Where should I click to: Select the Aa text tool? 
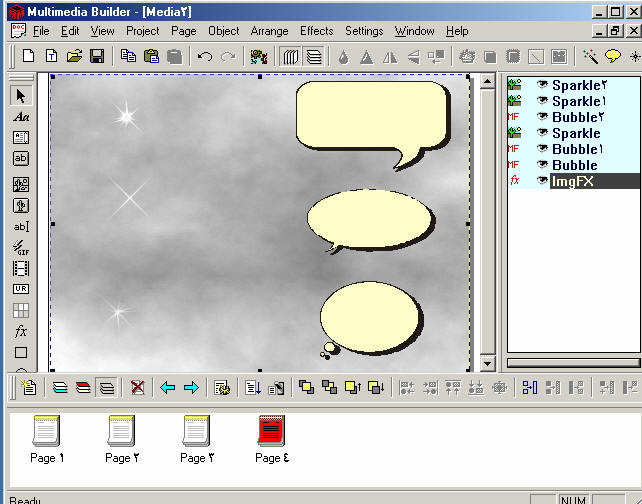pos(20,117)
